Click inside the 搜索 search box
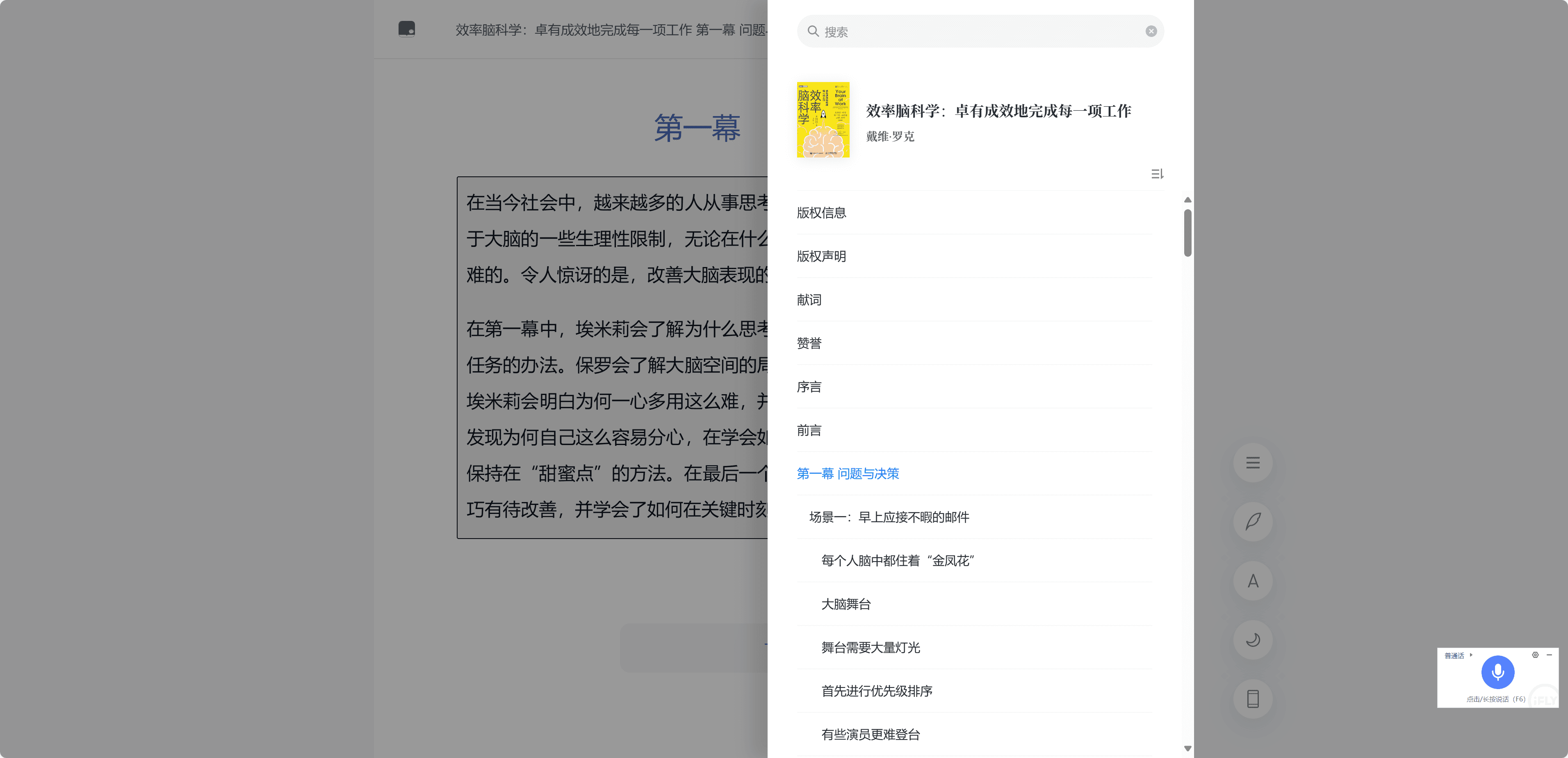The height and width of the screenshot is (758, 1568). pos(980,32)
